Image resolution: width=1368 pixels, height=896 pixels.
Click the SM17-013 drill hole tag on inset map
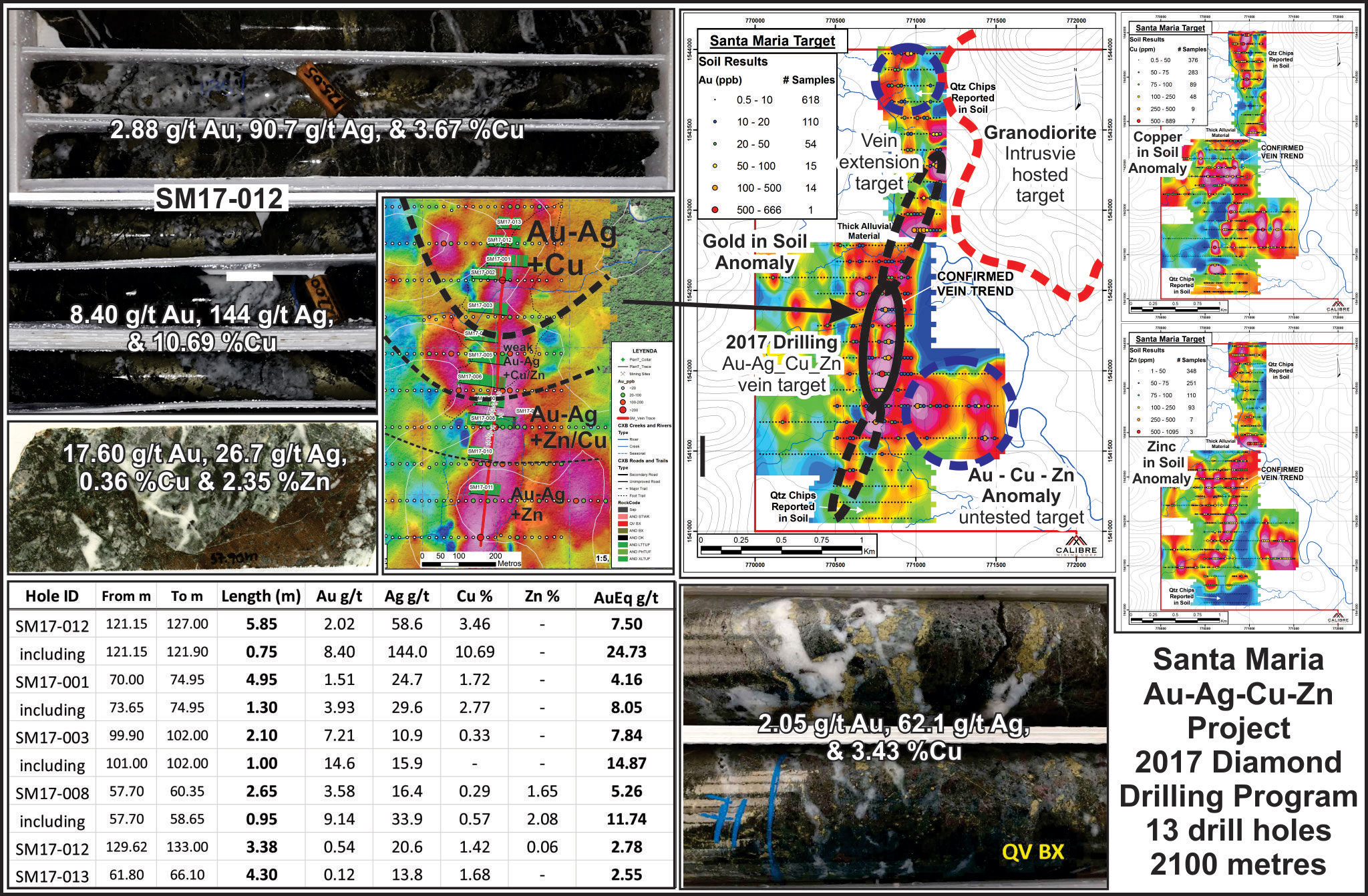point(509,222)
